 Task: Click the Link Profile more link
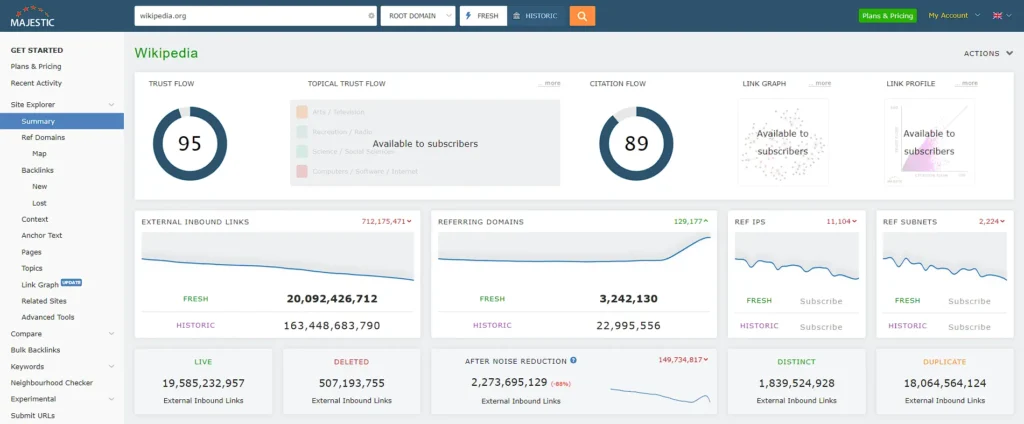[967, 84]
